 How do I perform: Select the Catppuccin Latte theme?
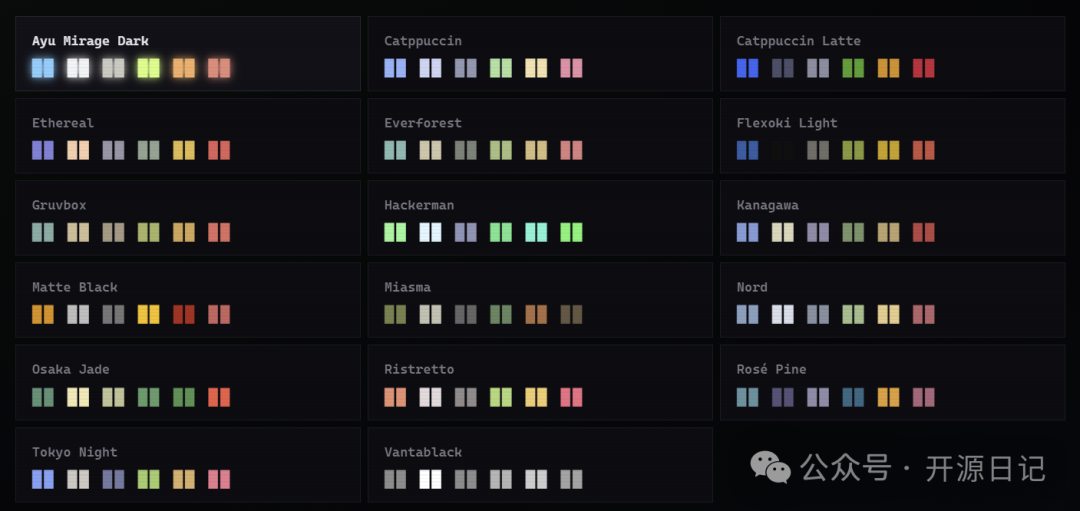tap(893, 54)
